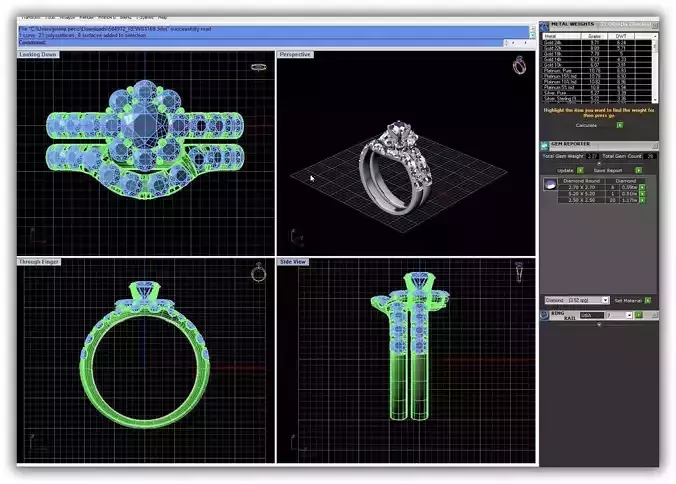Viewport: 676px width, 484px height.
Task: Click the Calculate label
Action: 586,125
